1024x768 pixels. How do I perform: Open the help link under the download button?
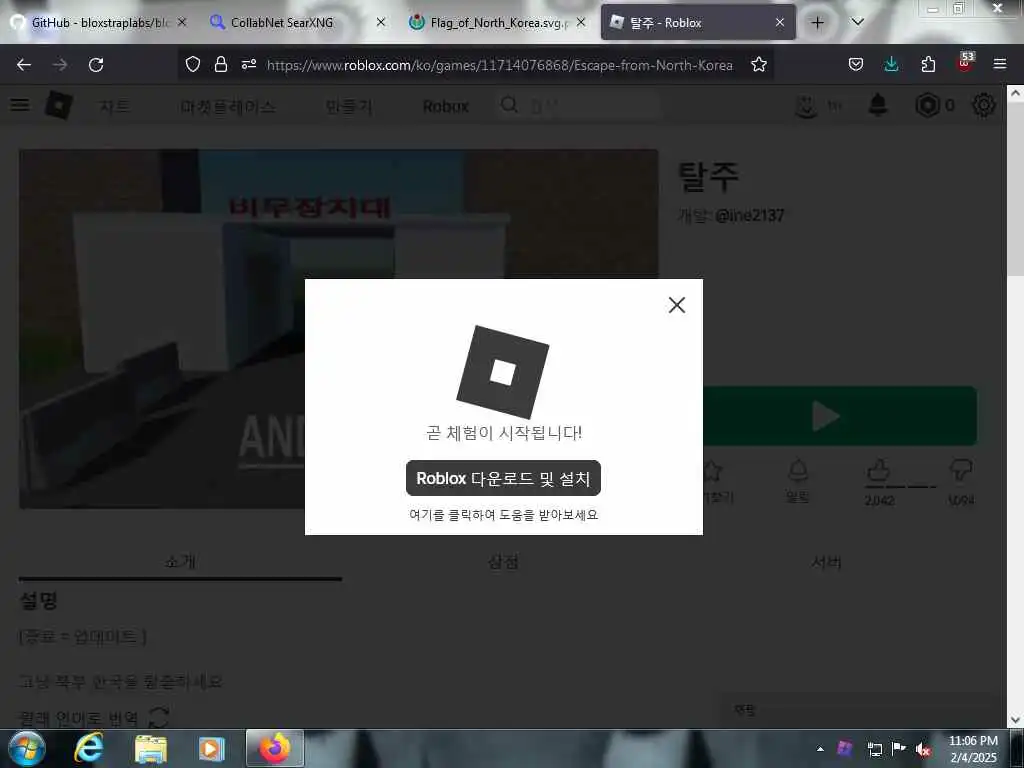pyautogui.click(x=503, y=515)
